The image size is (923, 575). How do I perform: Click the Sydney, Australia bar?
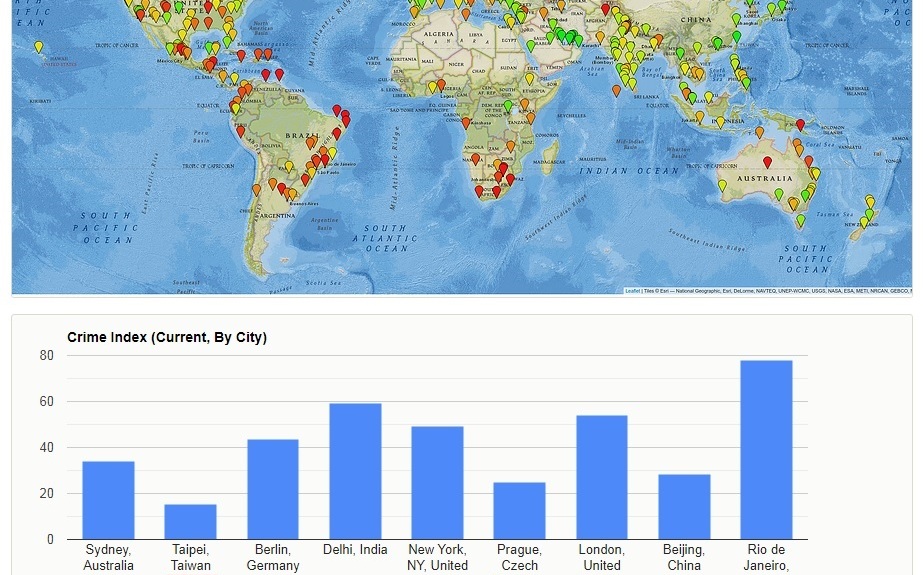point(108,500)
